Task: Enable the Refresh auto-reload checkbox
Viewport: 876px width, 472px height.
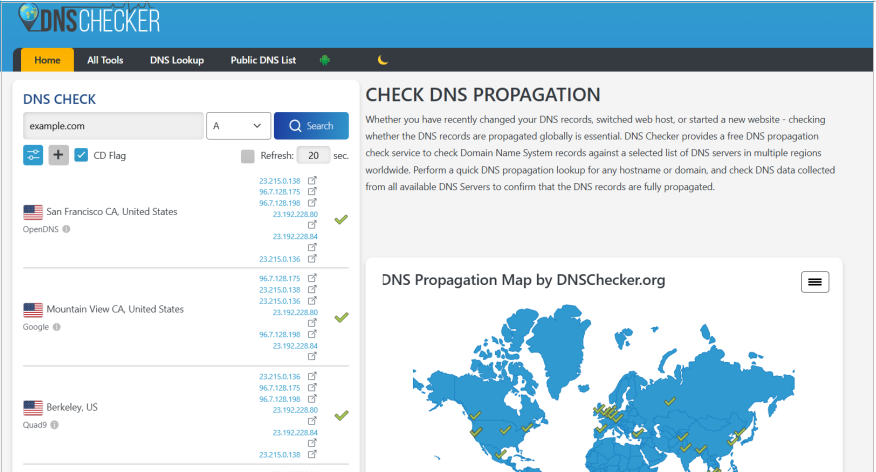Action: 247,156
